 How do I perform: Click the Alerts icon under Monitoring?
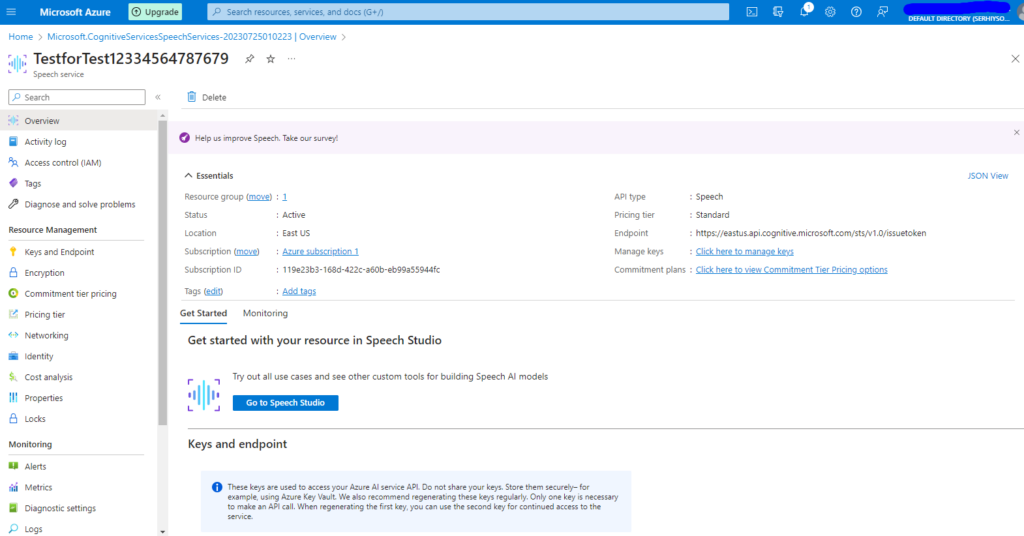point(13,466)
